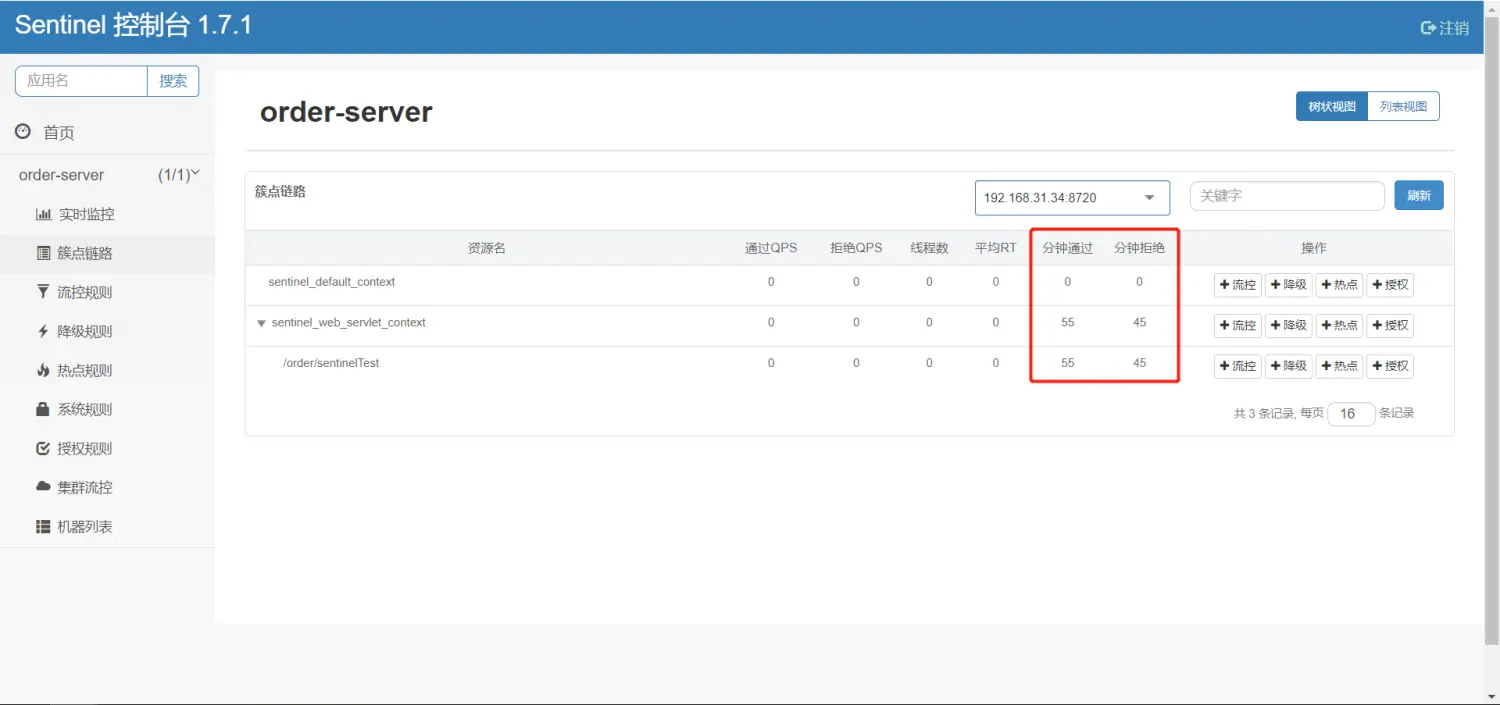This screenshot has width=1500, height=705.
Task: Open the 授权规则 menu item
Action: [x=84, y=448]
